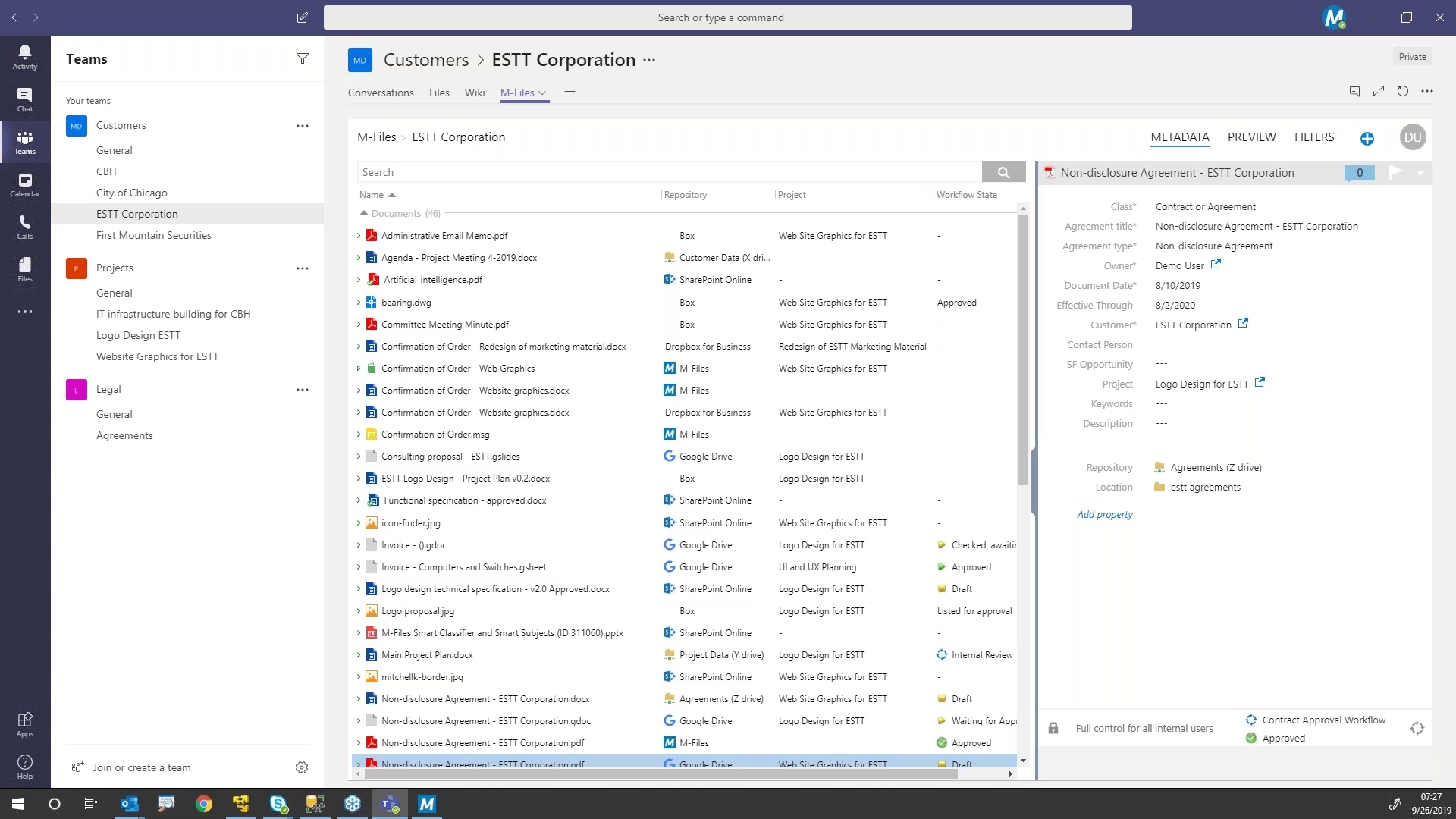Toggle the follow flag icon
Image resolution: width=1456 pixels, height=819 pixels.
pos(1395,173)
